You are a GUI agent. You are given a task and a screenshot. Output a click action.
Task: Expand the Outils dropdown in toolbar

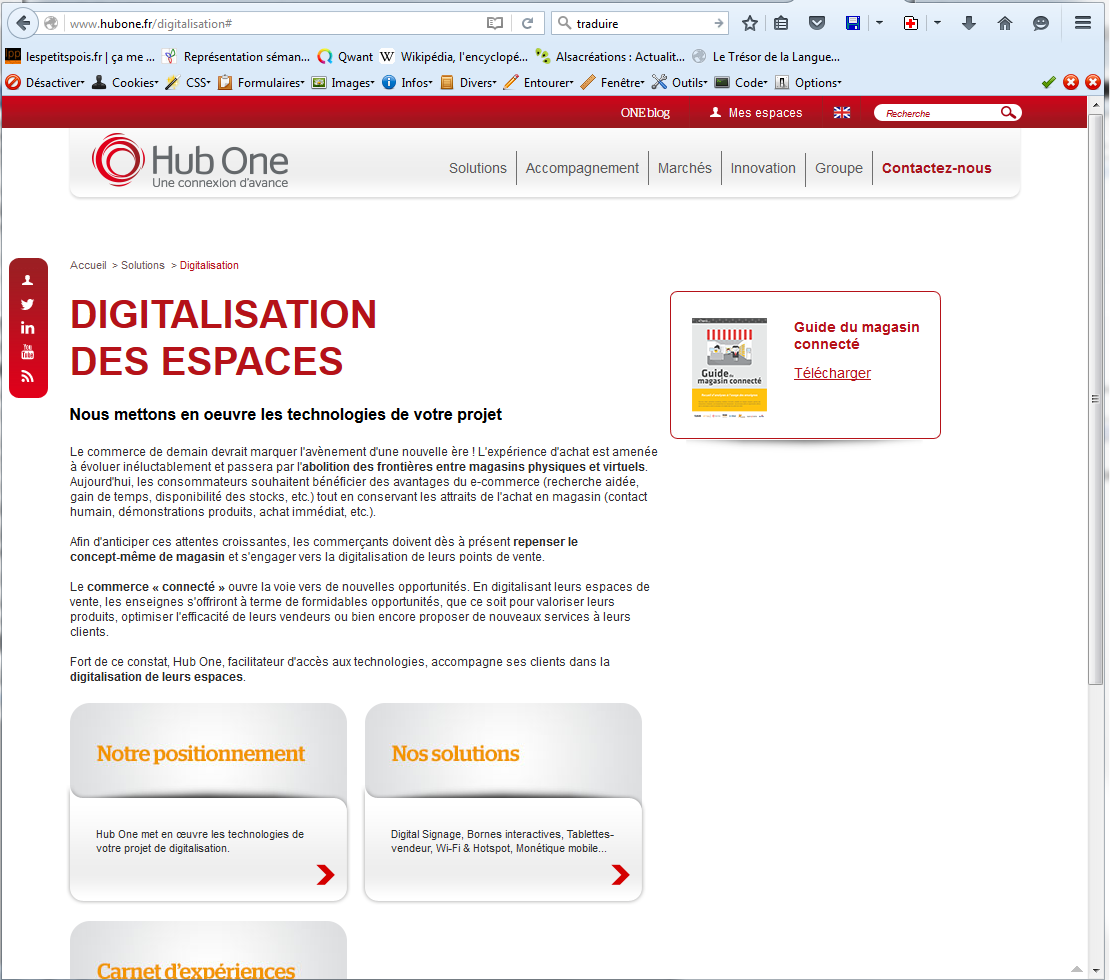point(680,83)
